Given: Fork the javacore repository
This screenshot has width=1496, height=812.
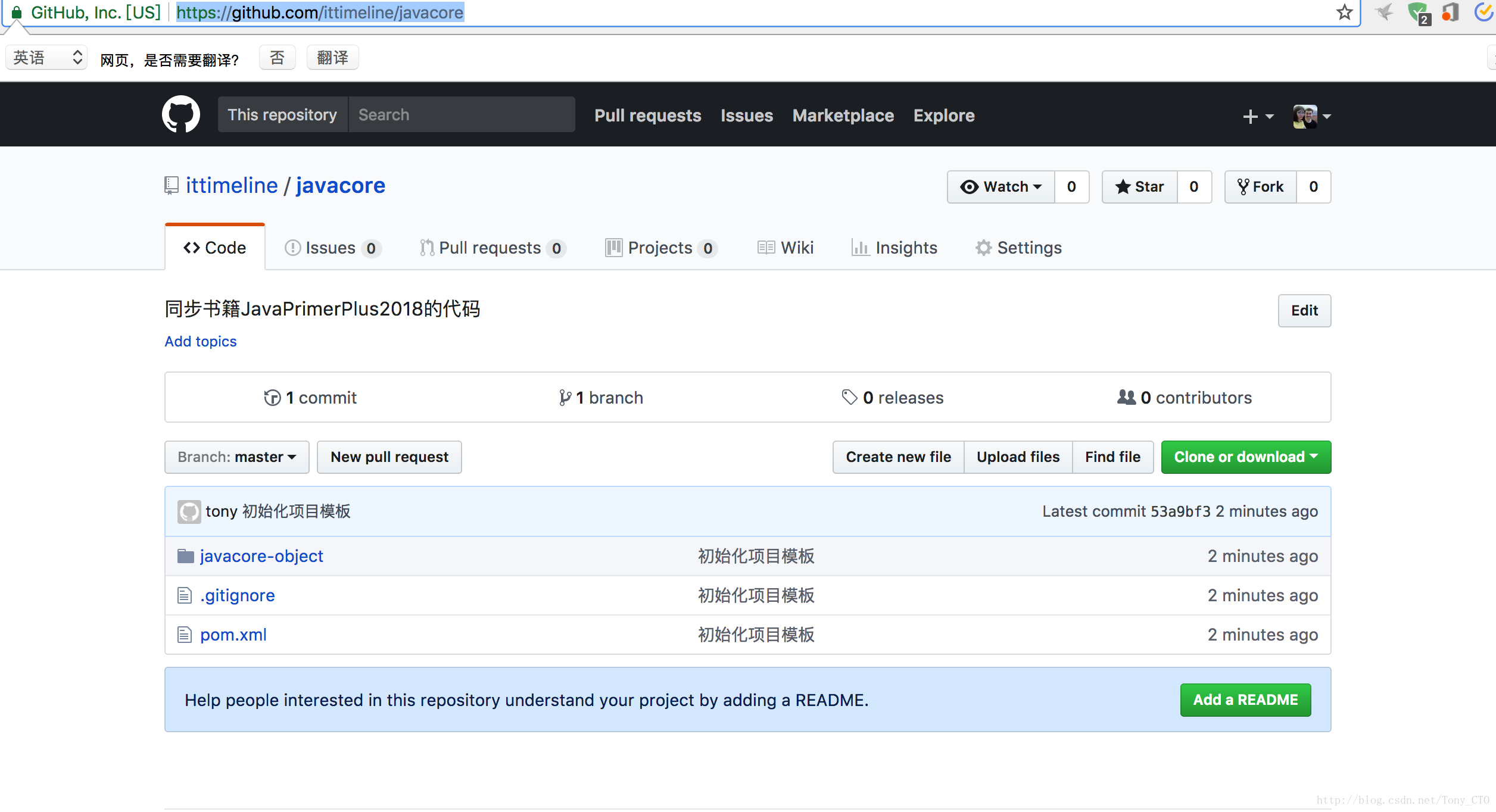Looking at the screenshot, I should 1260,187.
